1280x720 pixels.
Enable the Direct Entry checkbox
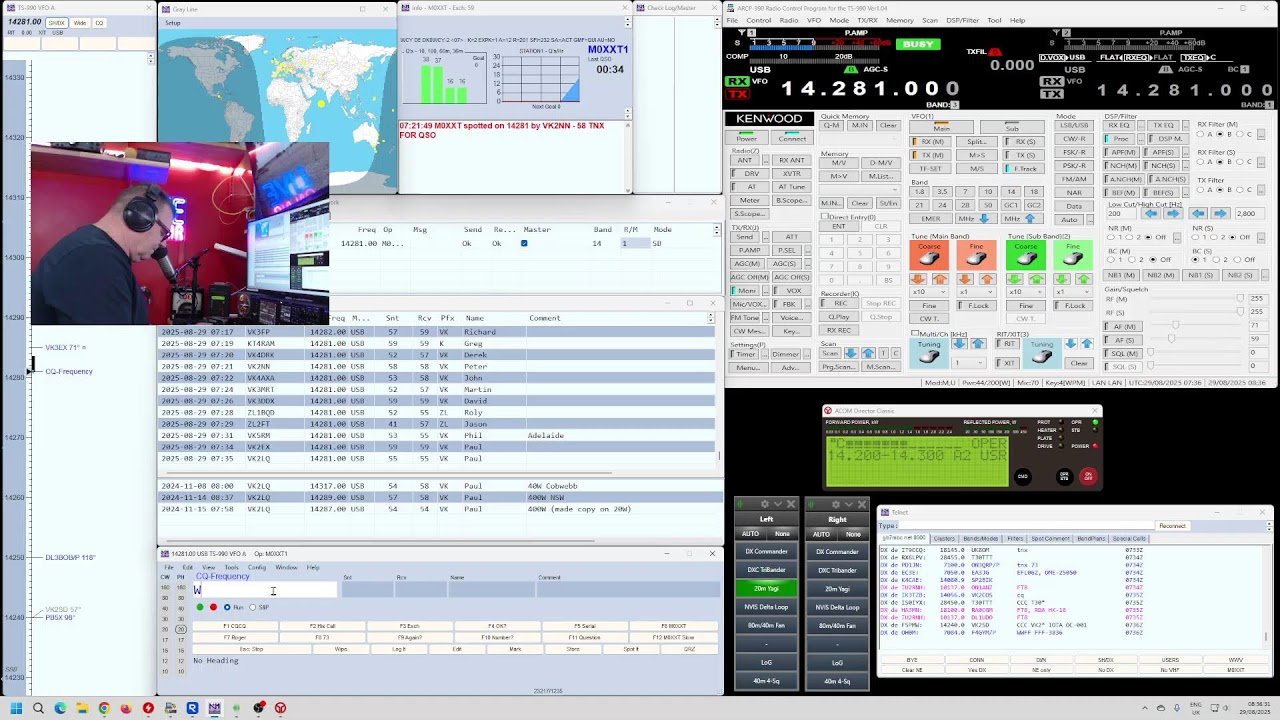coord(824,216)
